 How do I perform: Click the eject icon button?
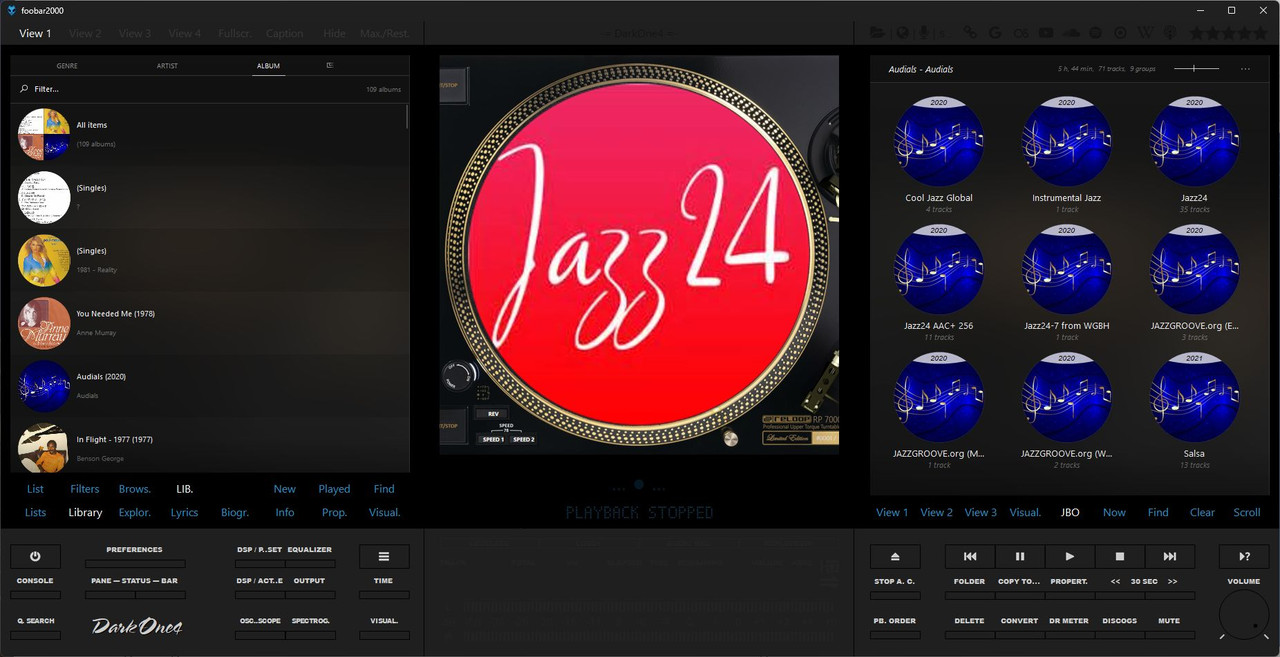click(895, 556)
